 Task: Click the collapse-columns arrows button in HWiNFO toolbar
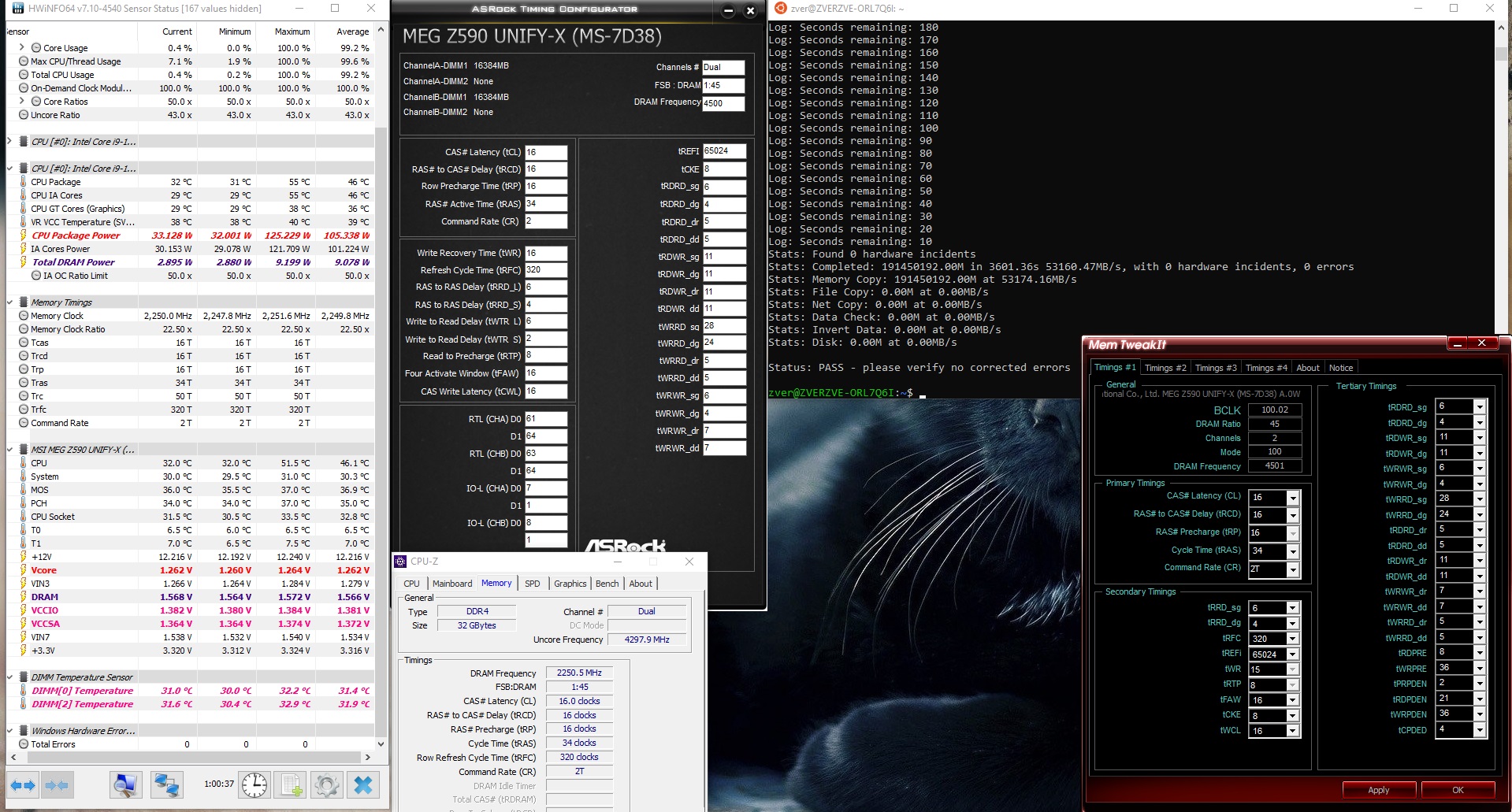[x=57, y=784]
